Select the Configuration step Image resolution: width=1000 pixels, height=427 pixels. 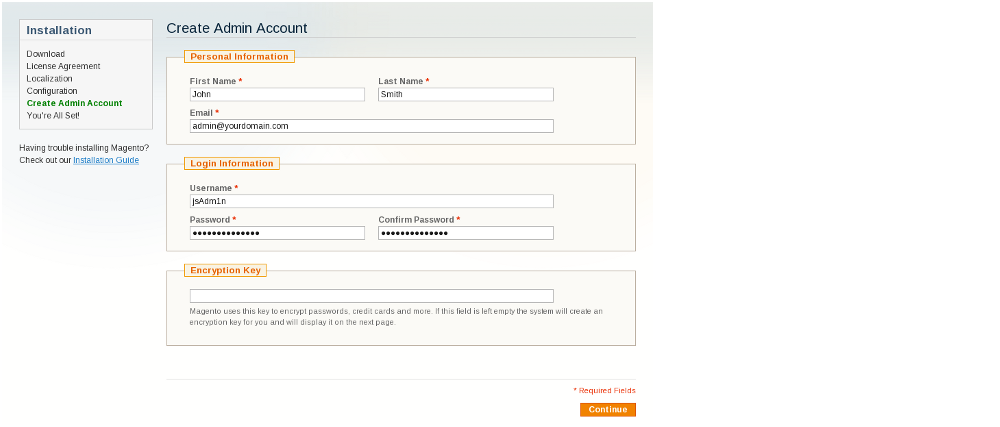pyautogui.click(x=52, y=91)
